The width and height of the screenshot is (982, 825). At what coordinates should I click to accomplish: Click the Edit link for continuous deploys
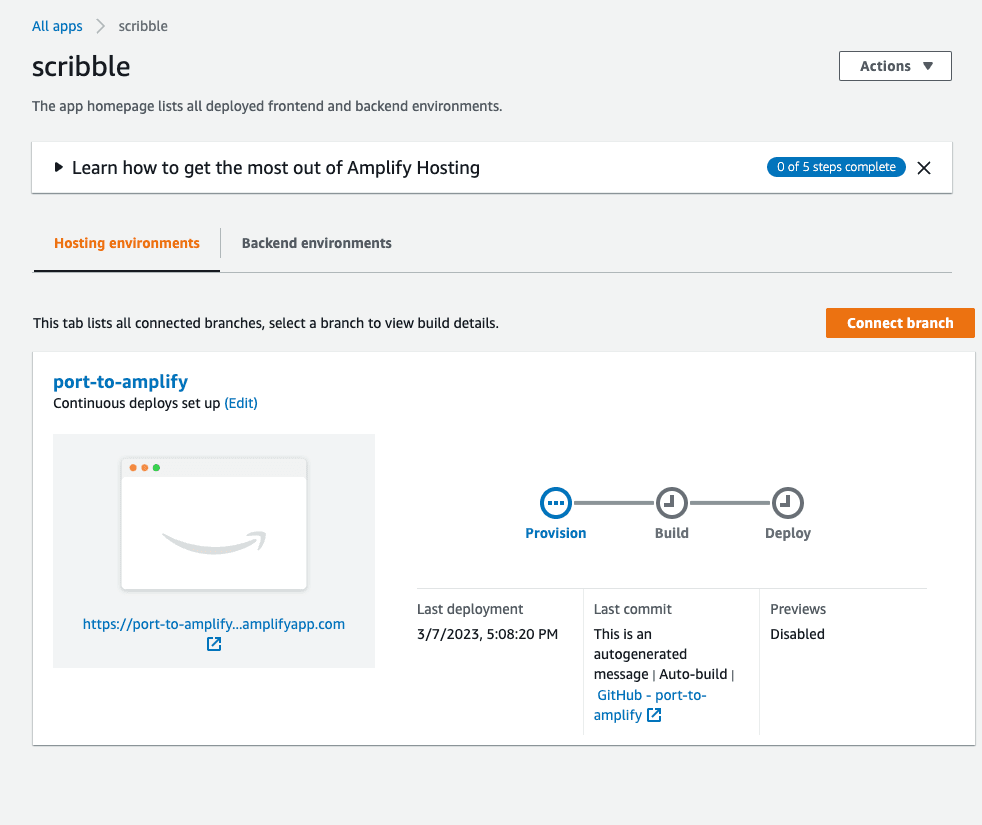(x=241, y=402)
